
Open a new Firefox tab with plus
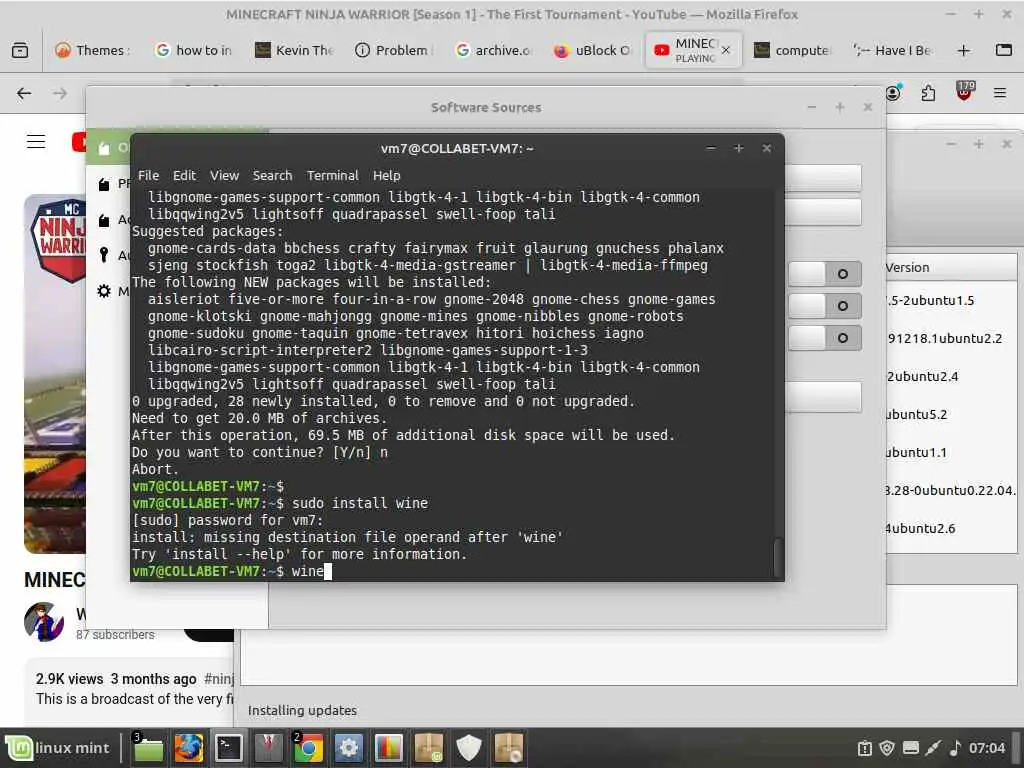coord(963,50)
